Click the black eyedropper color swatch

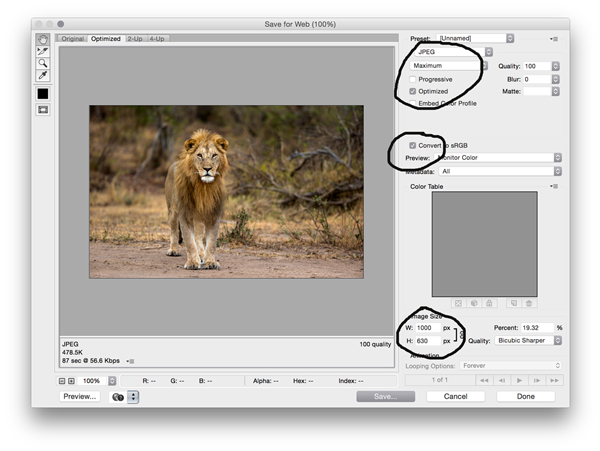(43, 93)
